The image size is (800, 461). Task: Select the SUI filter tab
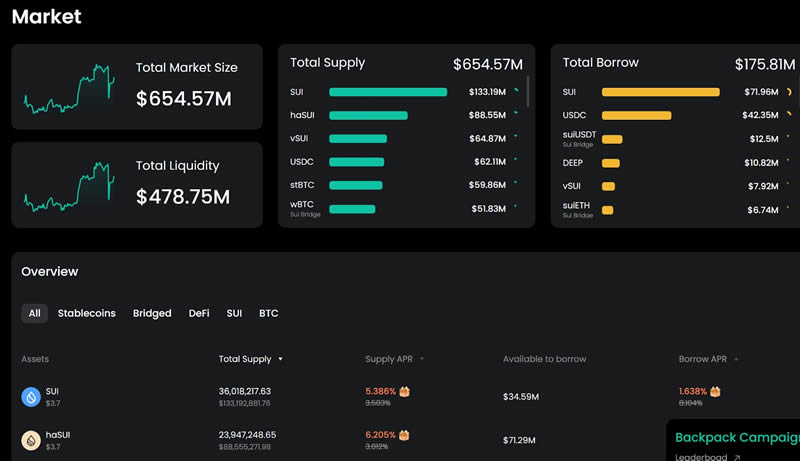click(234, 313)
